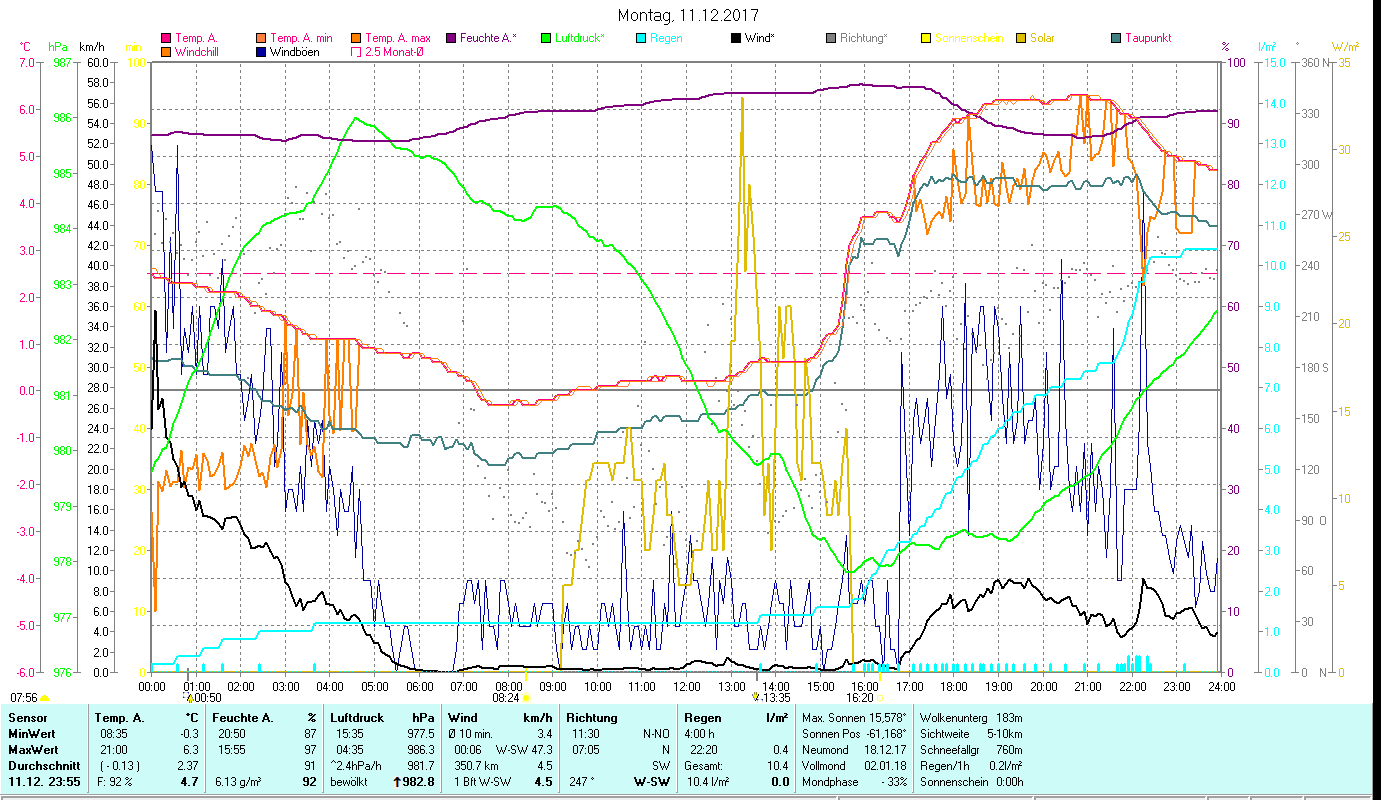This screenshot has height=800, width=1381.
Task: Click the 'Temp. A.' table column header
Action: pyautogui.click(x=120, y=718)
